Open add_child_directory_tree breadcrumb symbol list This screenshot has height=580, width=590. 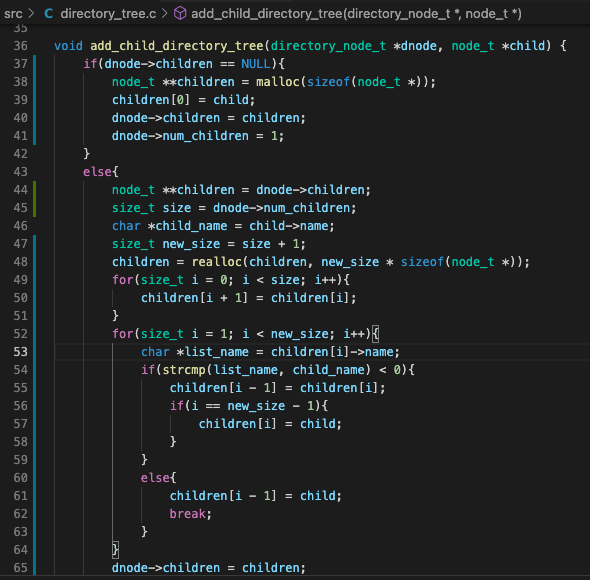coord(356,14)
